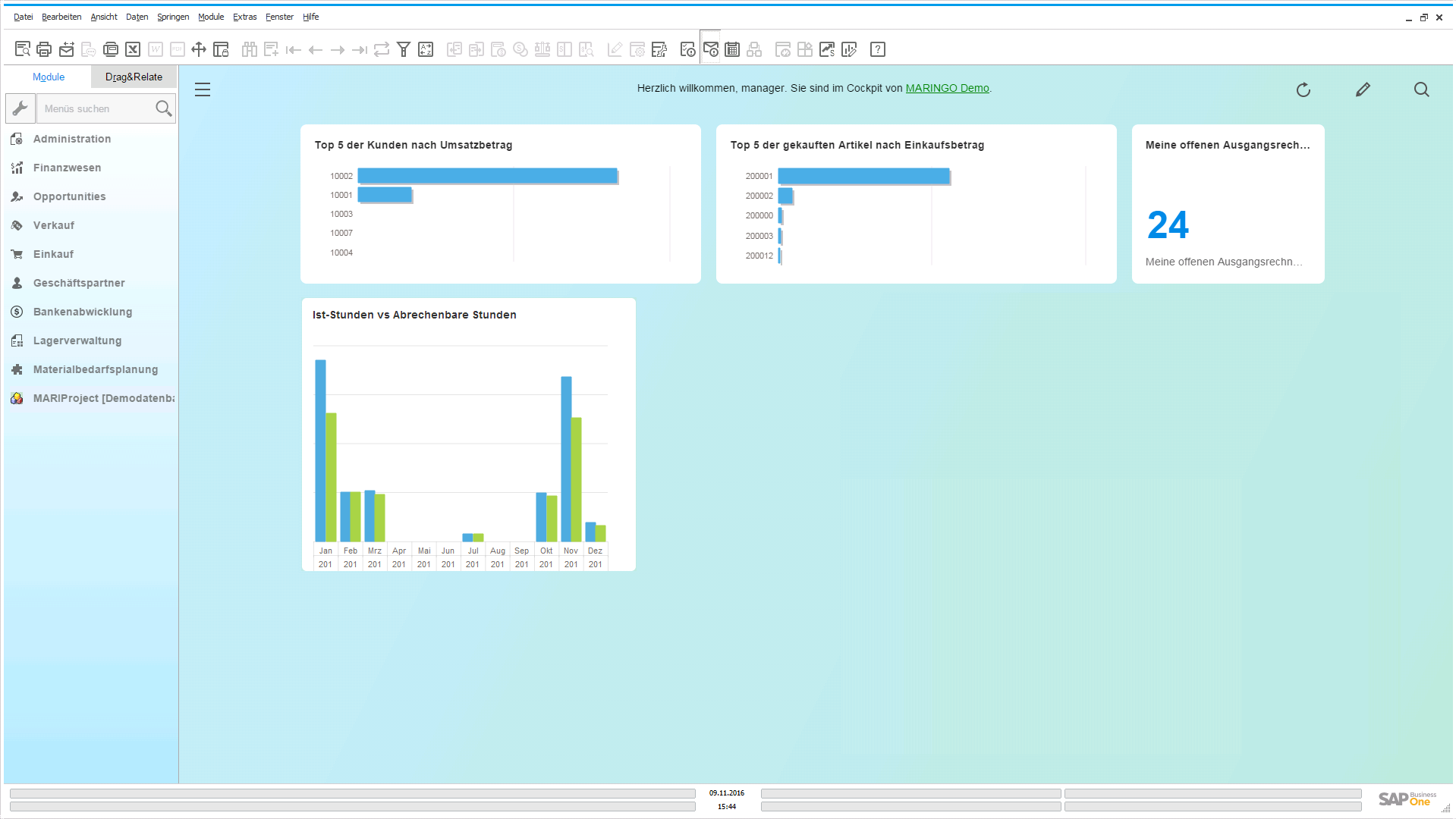
Task: Open the calendar icon in toolbar
Action: click(x=732, y=50)
